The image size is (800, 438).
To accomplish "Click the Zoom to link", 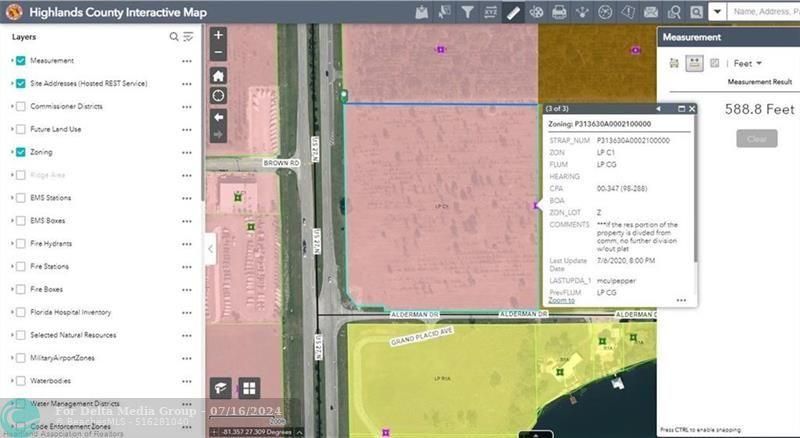I will point(561,300).
